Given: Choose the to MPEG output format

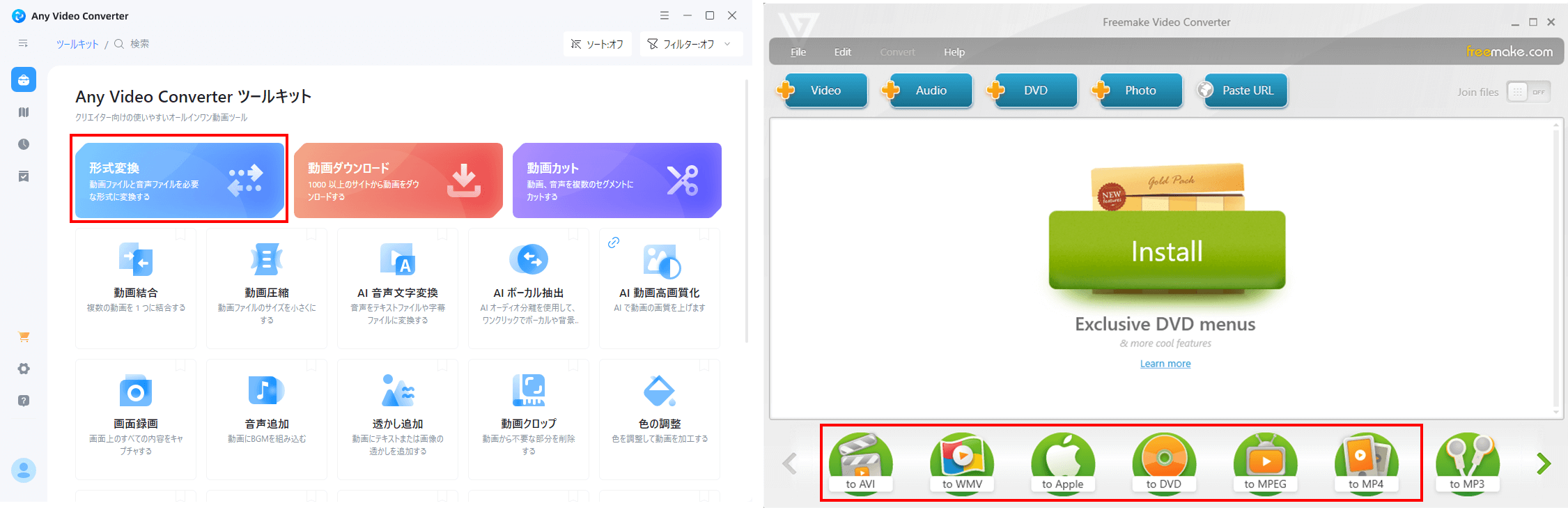Looking at the screenshot, I should (x=1266, y=463).
